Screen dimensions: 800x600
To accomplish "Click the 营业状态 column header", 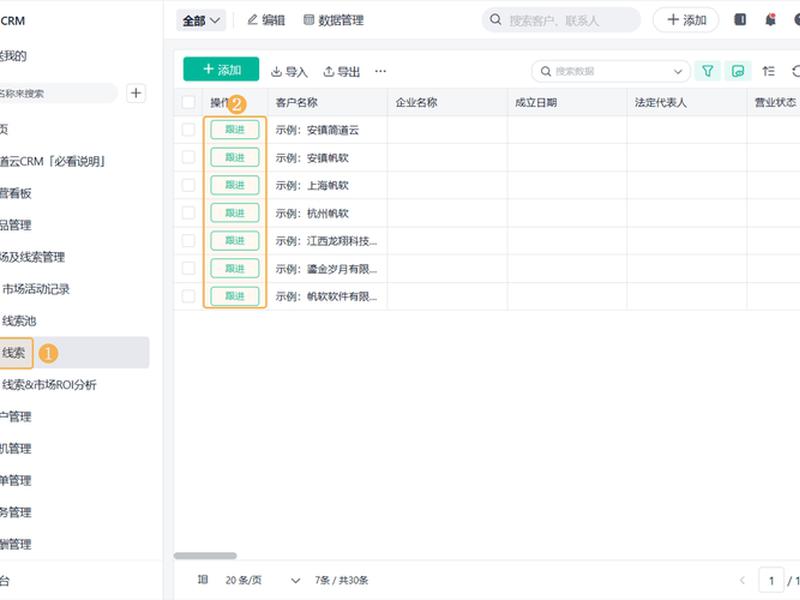I will pyautogui.click(x=774, y=102).
